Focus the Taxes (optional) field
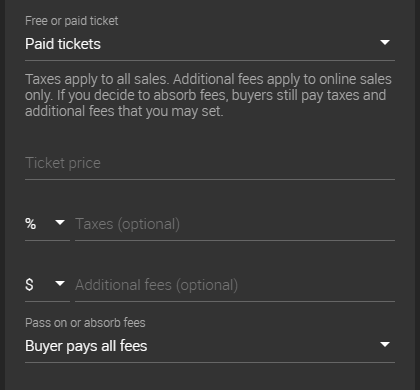 tap(235, 224)
